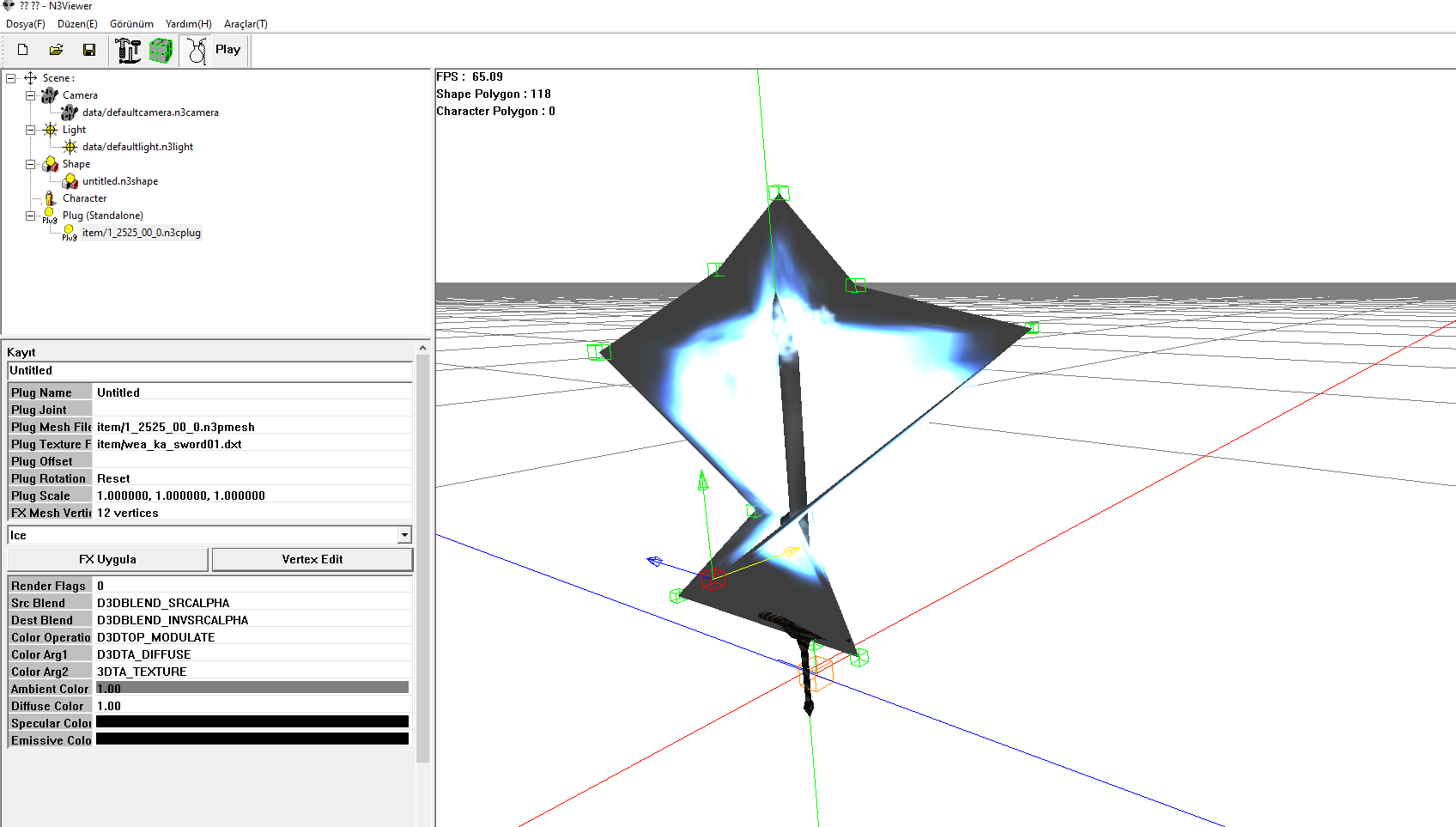The width and height of the screenshot is (1456, 827).
Task: Click the green cube toolbar icon
Action: [x=161, y=51]
